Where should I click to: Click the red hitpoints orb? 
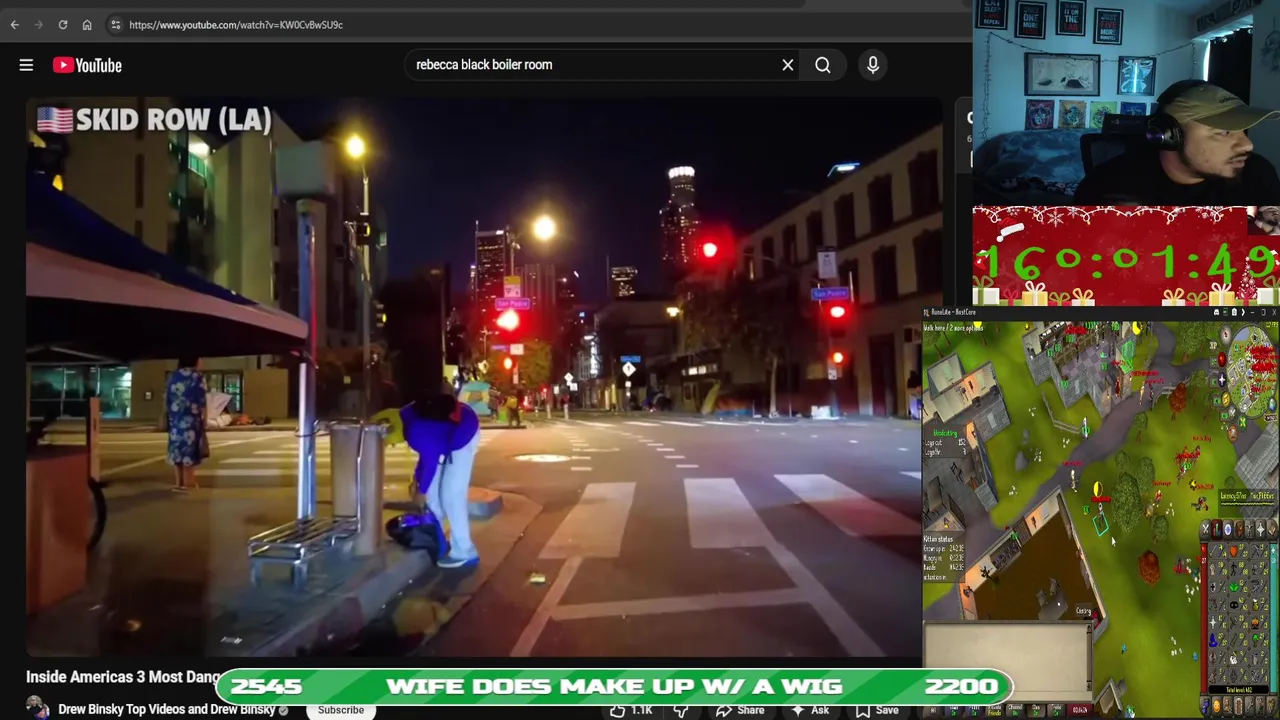point(1221,360)
